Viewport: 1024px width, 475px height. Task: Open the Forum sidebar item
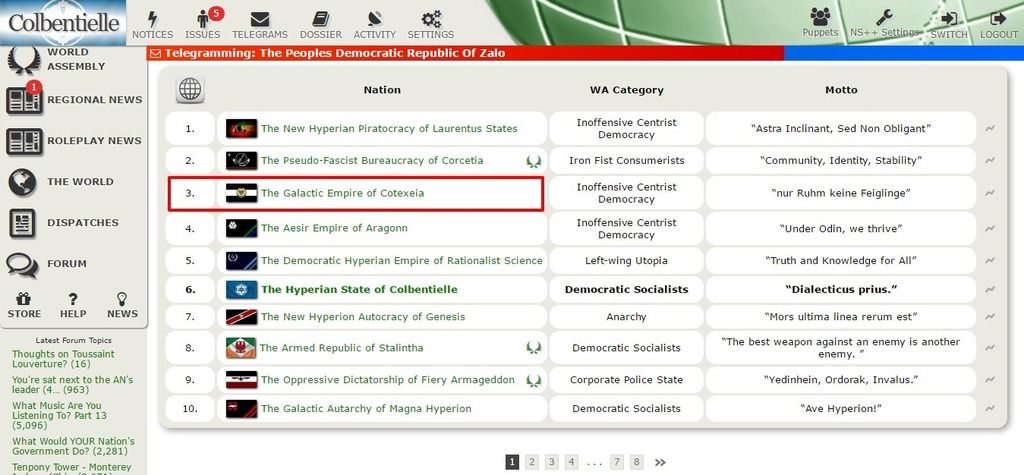[x=66, y=264]
